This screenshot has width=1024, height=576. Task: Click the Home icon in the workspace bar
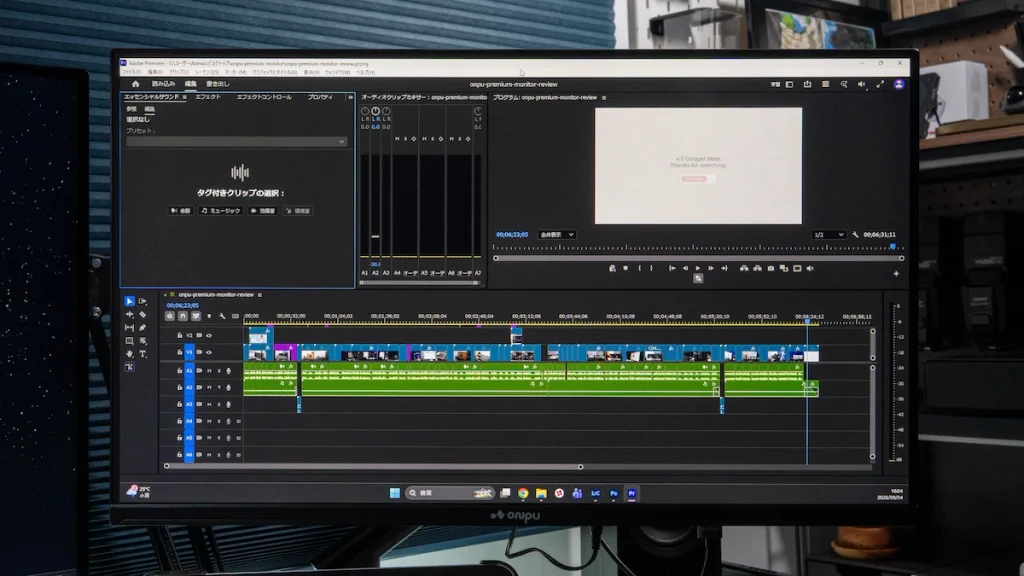[135, 84]
